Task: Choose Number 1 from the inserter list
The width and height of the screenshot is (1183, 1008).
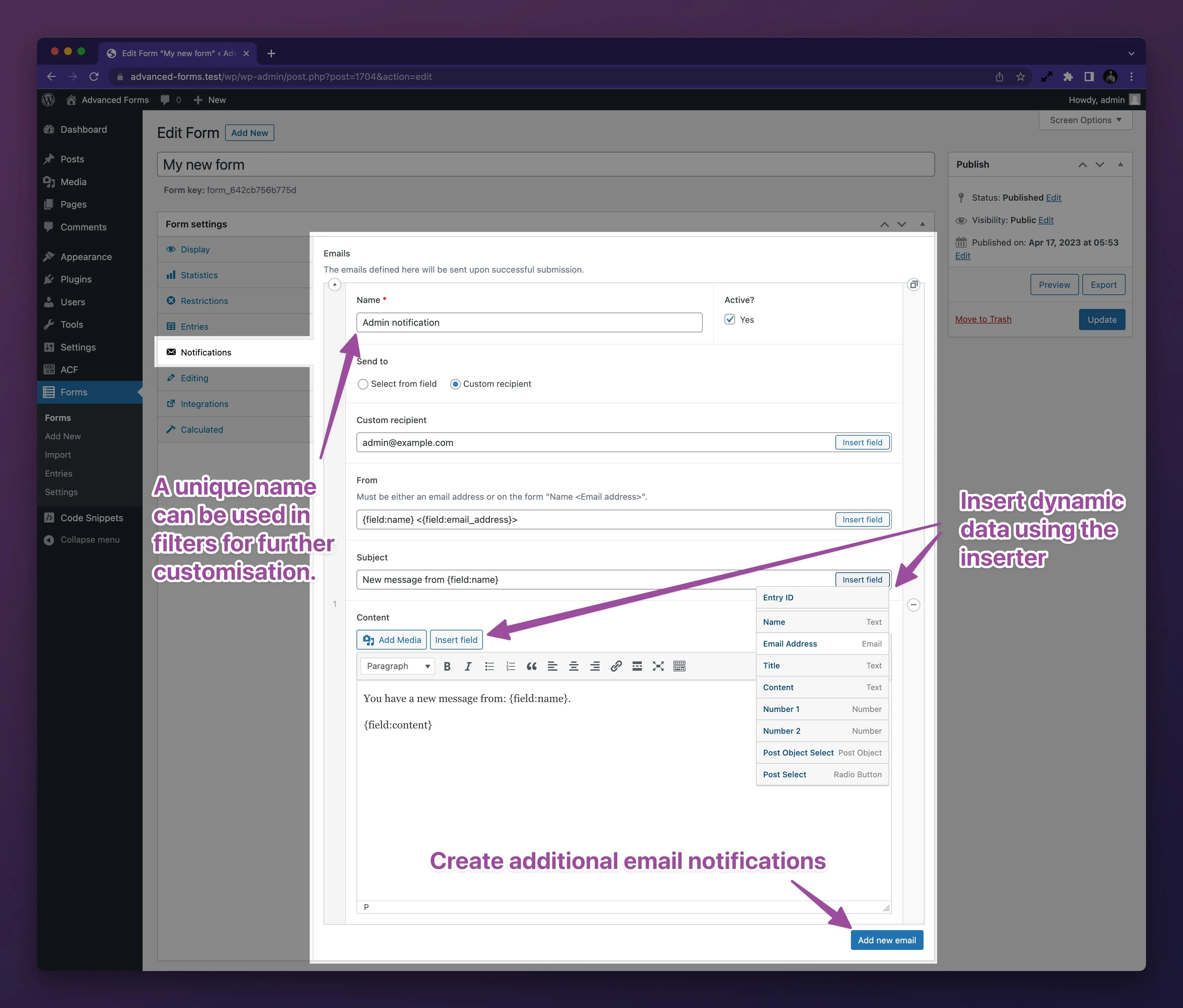Action: click(x=822, y=709)
